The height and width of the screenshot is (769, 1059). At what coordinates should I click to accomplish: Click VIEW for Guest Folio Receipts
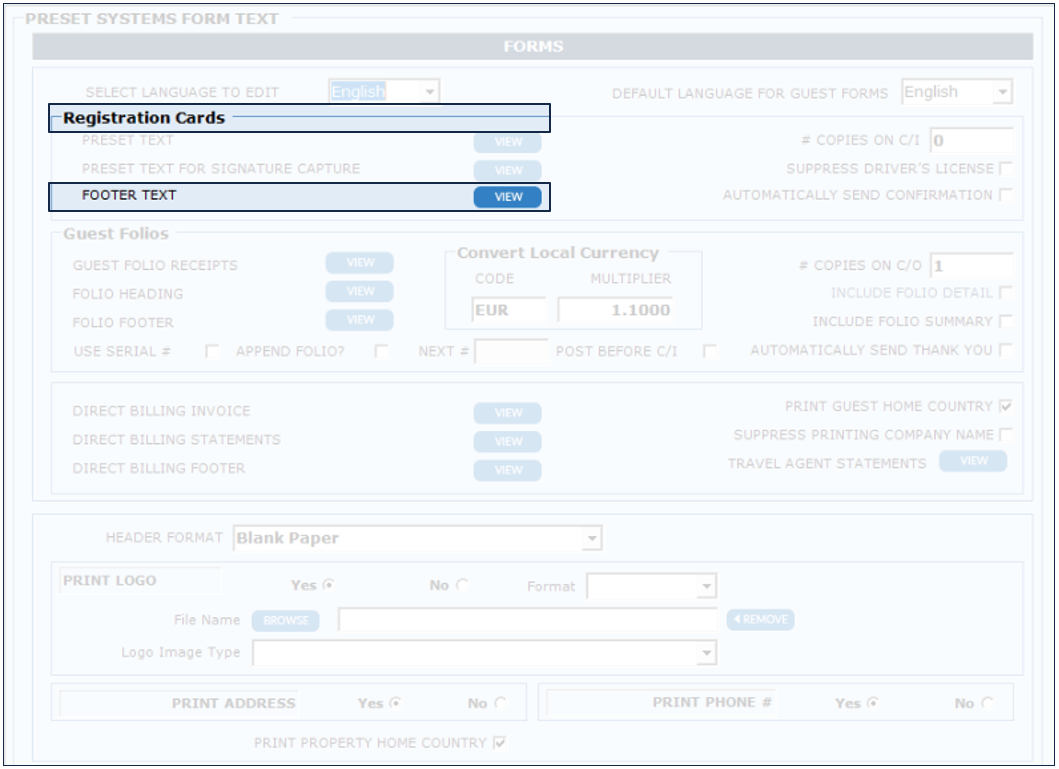[359, 263]
